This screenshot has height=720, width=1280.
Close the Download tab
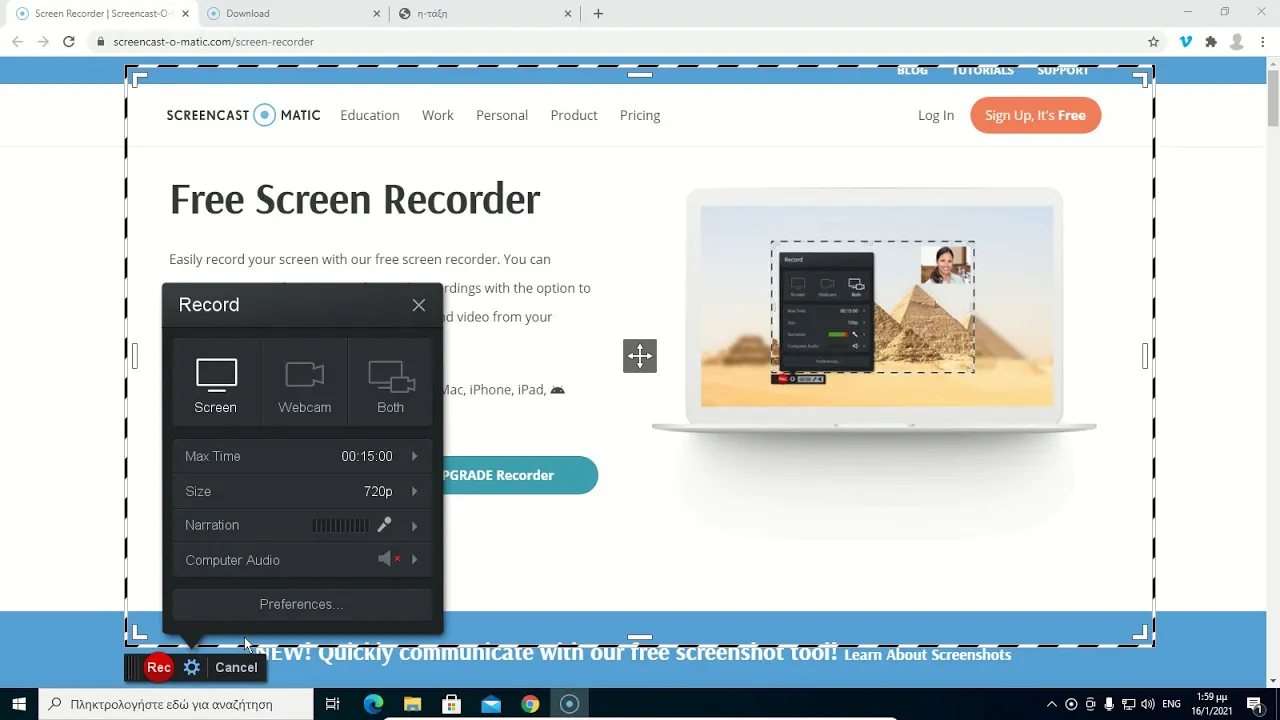coord(377,14)
